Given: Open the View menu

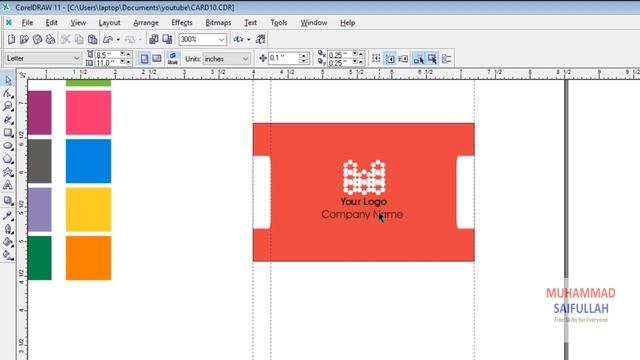Looking at the screenshot, I should 78,23.
